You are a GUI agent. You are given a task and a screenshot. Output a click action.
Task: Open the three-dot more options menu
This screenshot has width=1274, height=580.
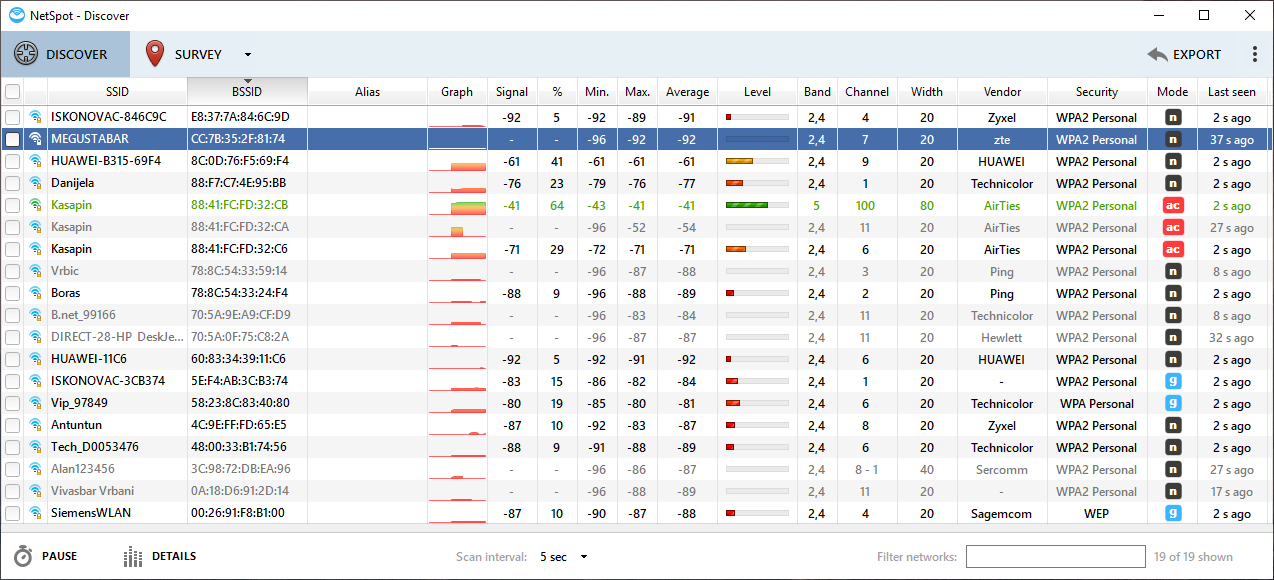click(1255, 54)
